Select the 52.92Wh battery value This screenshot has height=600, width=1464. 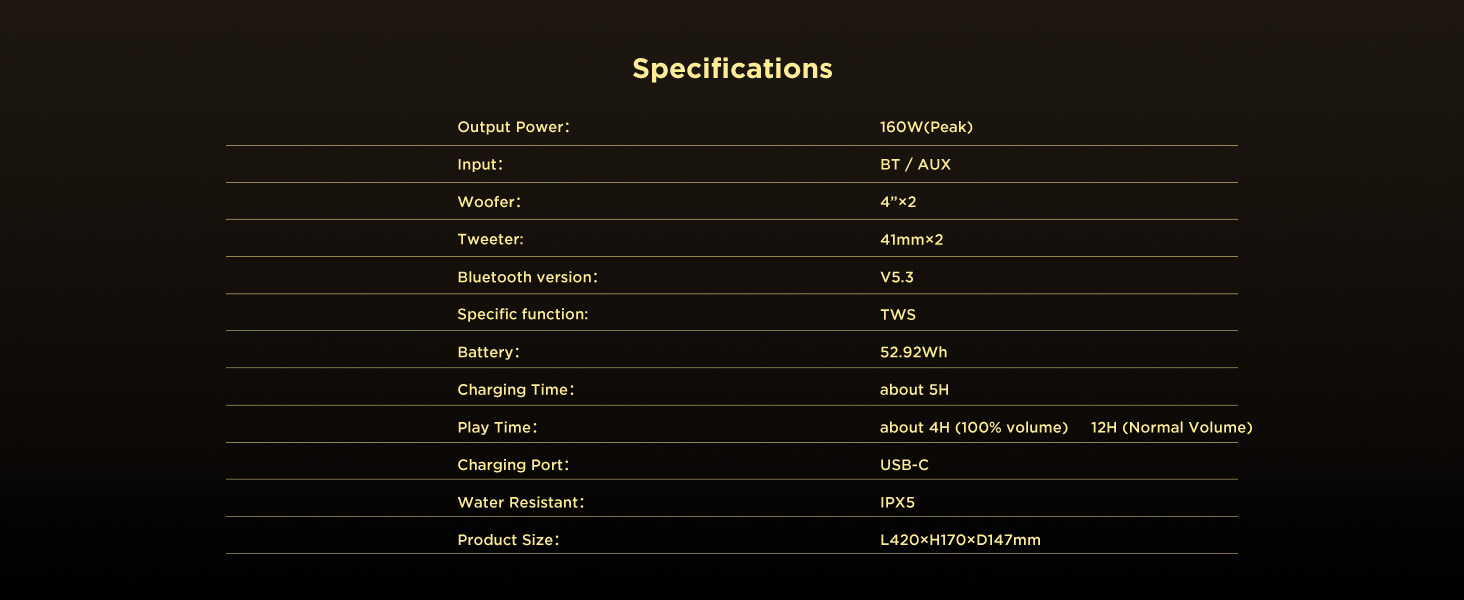point(913,352)
